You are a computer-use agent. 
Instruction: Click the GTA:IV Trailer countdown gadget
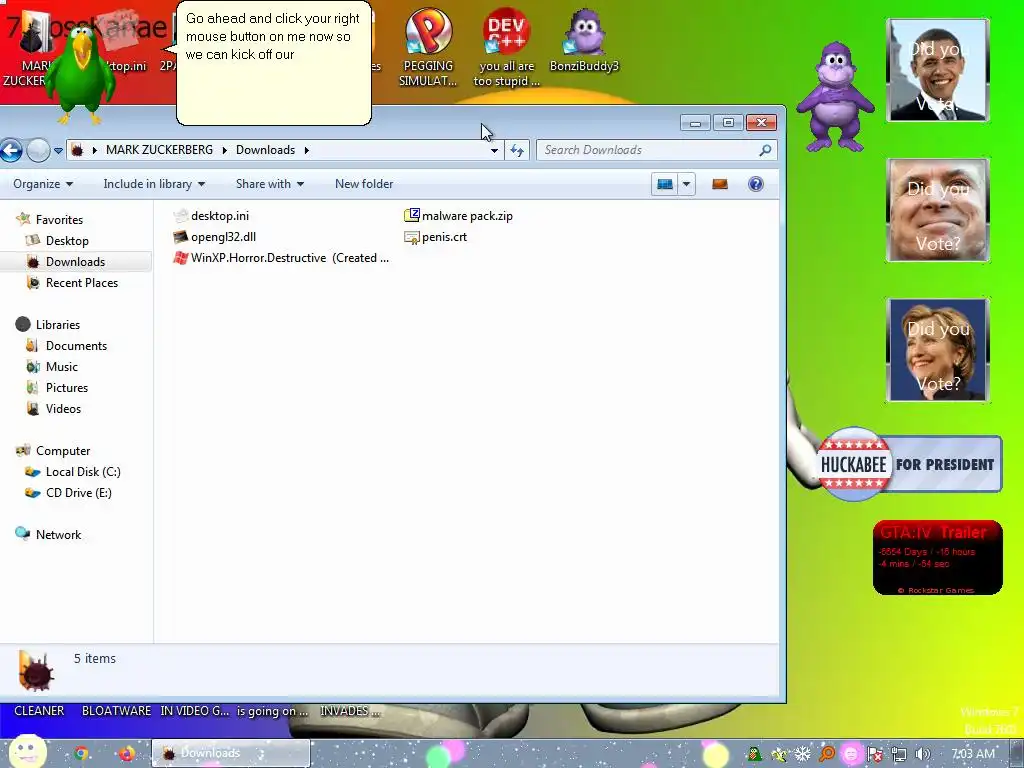pyautogui.click(x=938, y=558)
